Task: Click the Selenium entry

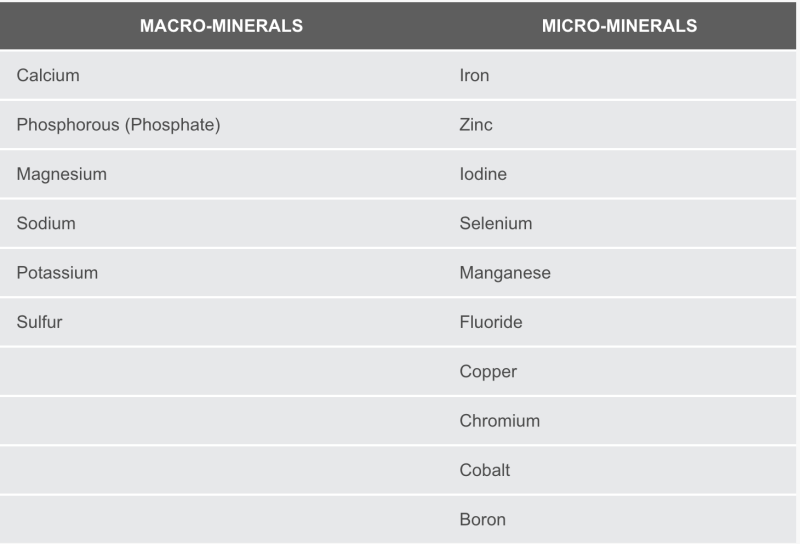Action: pyautogui.click(x=495, y=223)
